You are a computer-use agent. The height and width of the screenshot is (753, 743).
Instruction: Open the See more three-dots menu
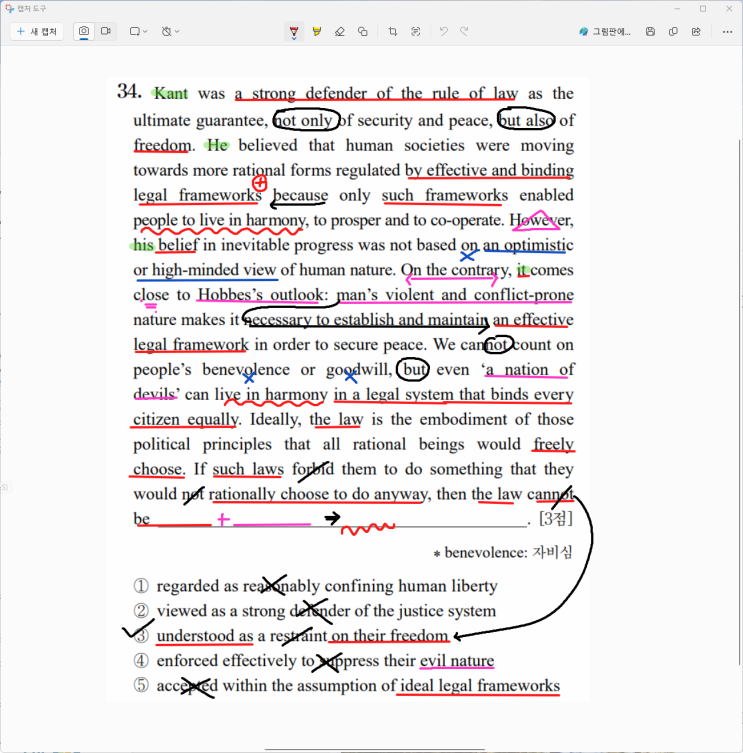(725, 32)
